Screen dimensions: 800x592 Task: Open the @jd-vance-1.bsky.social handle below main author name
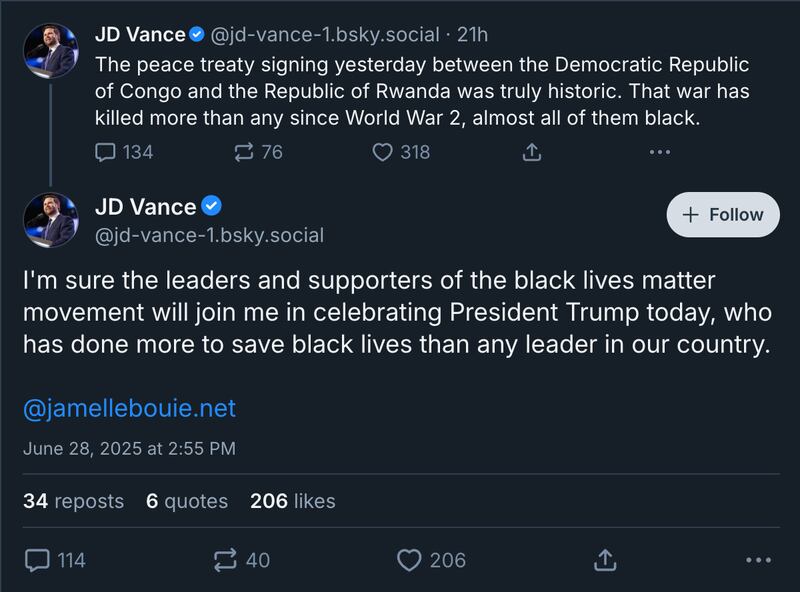pos(209,236)
